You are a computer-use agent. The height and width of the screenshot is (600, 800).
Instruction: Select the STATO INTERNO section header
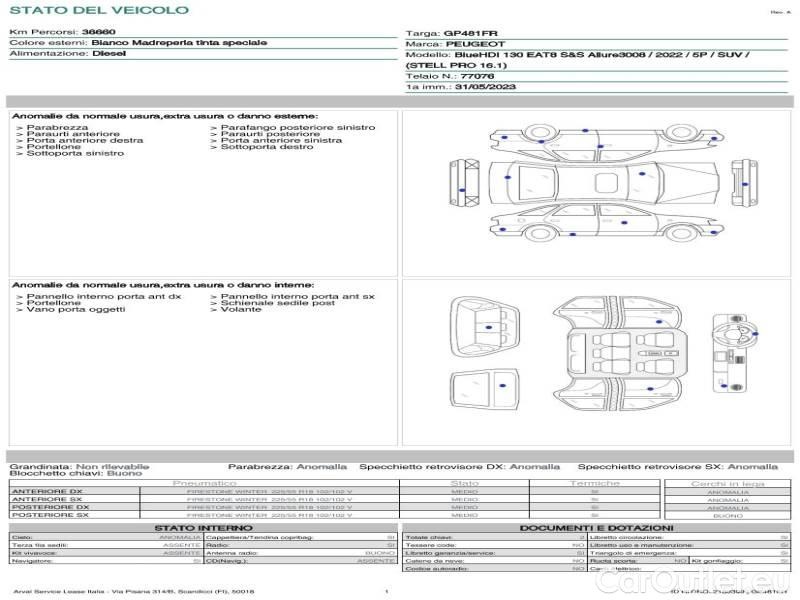click(x=204, y=528)
